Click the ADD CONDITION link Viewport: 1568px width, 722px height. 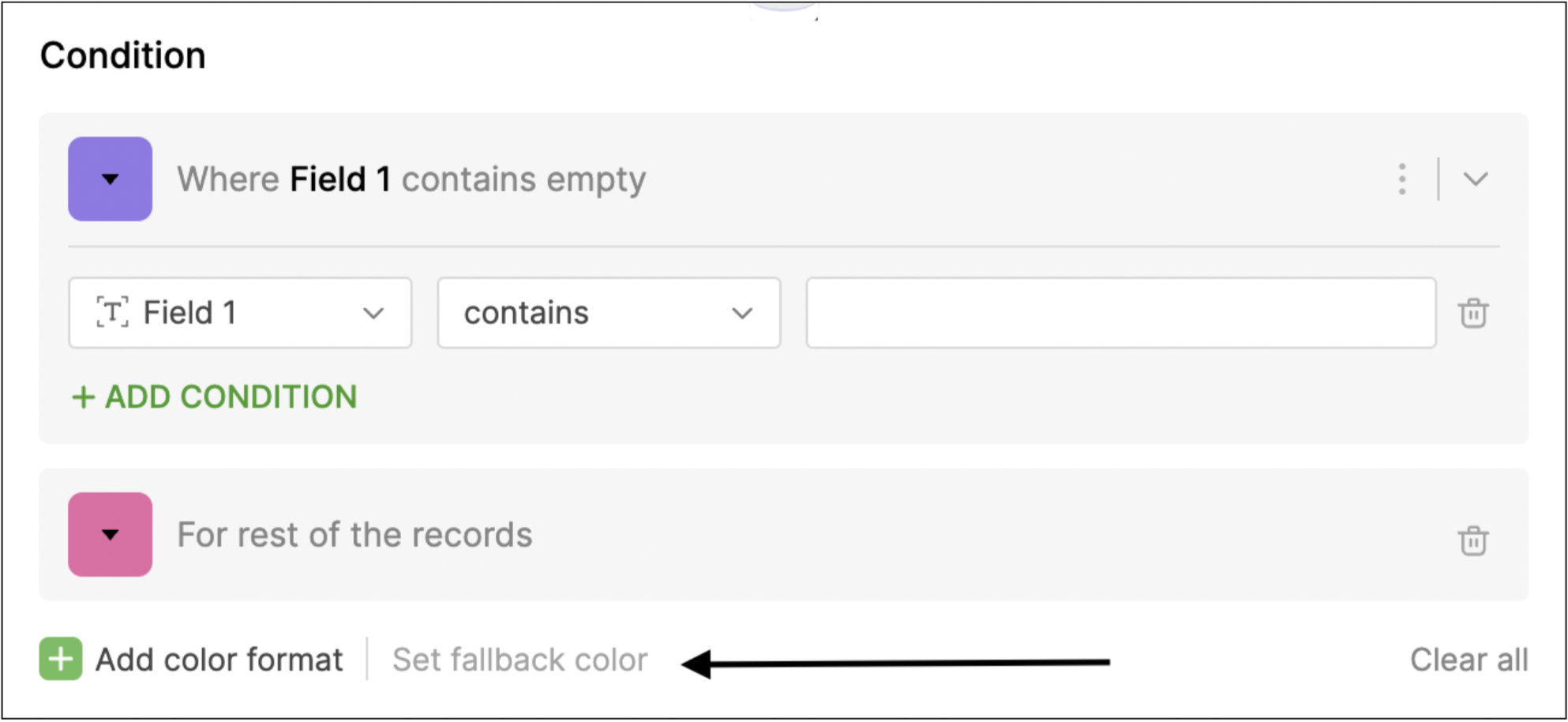point(215,397)
